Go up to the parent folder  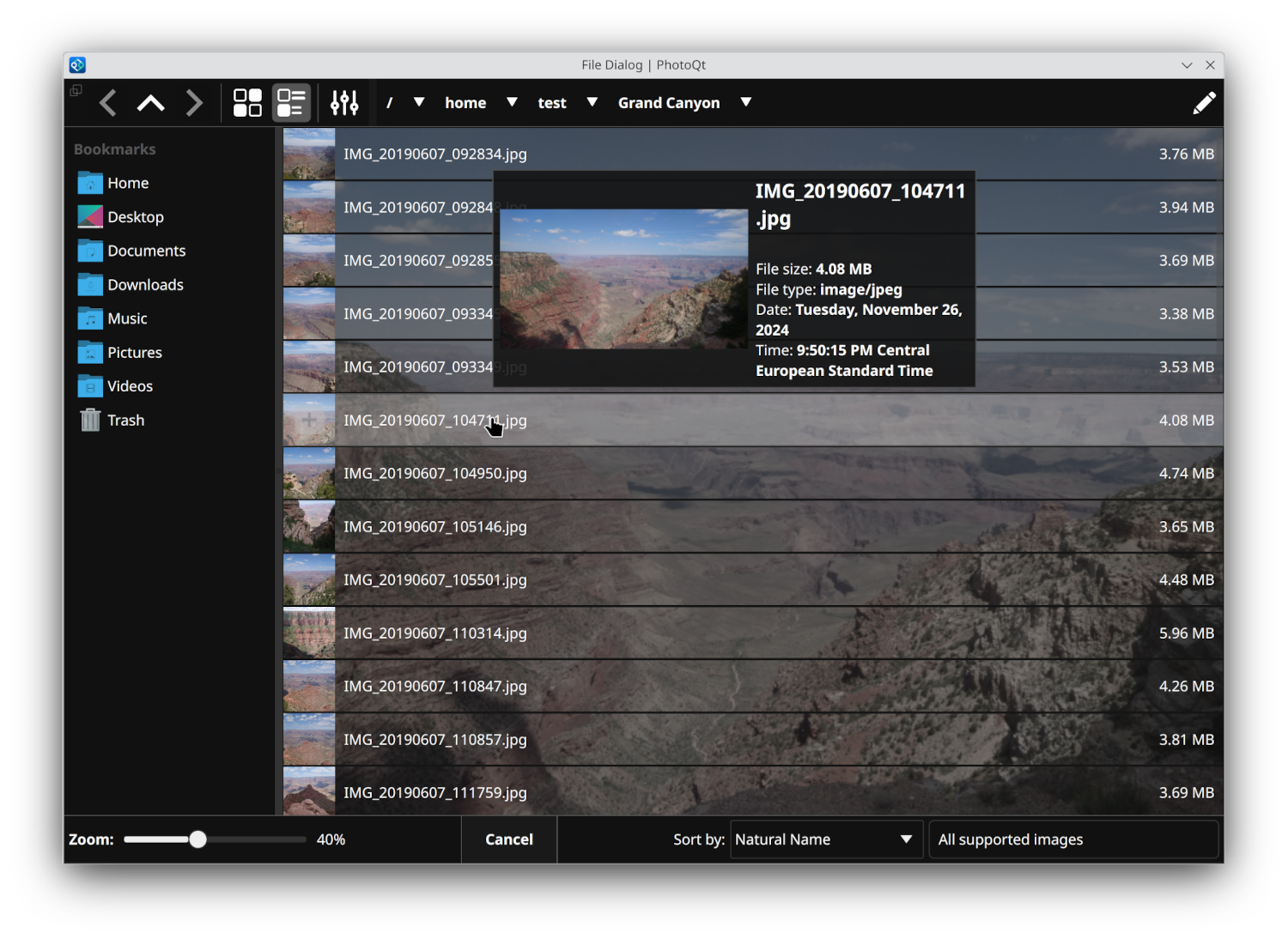click(150, 102)
